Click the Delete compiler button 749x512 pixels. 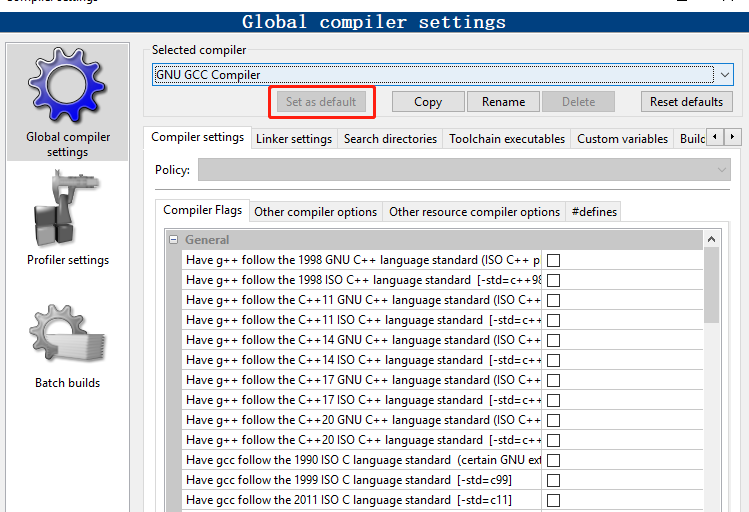(578, 102)
